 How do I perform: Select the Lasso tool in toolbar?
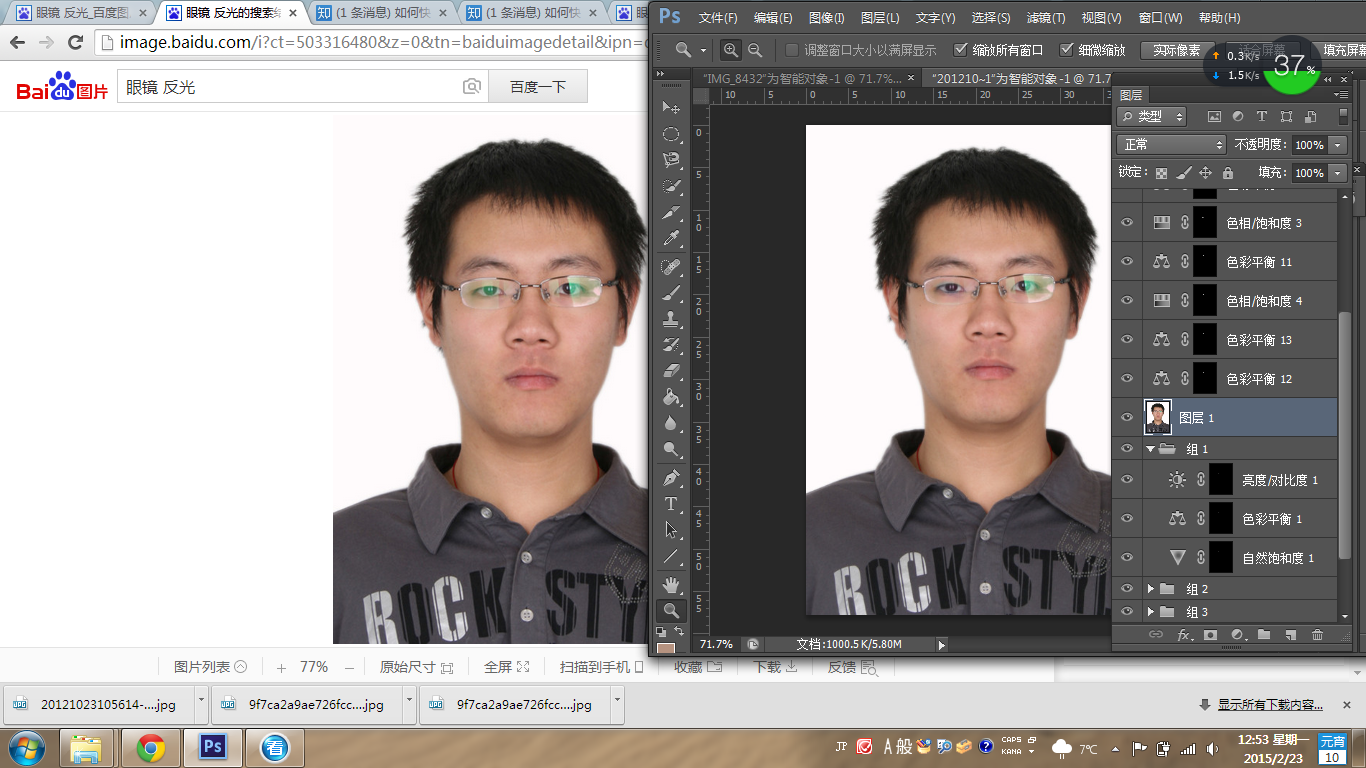point(671,160)
